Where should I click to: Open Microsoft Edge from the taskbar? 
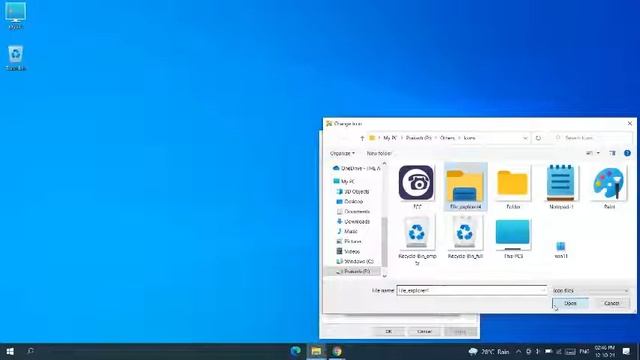(296, 351)
